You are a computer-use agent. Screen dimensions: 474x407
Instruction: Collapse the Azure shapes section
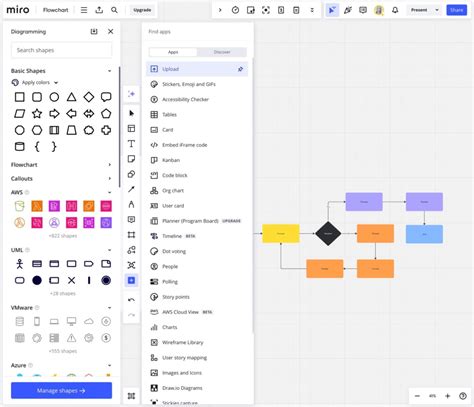tap(109, 365)
